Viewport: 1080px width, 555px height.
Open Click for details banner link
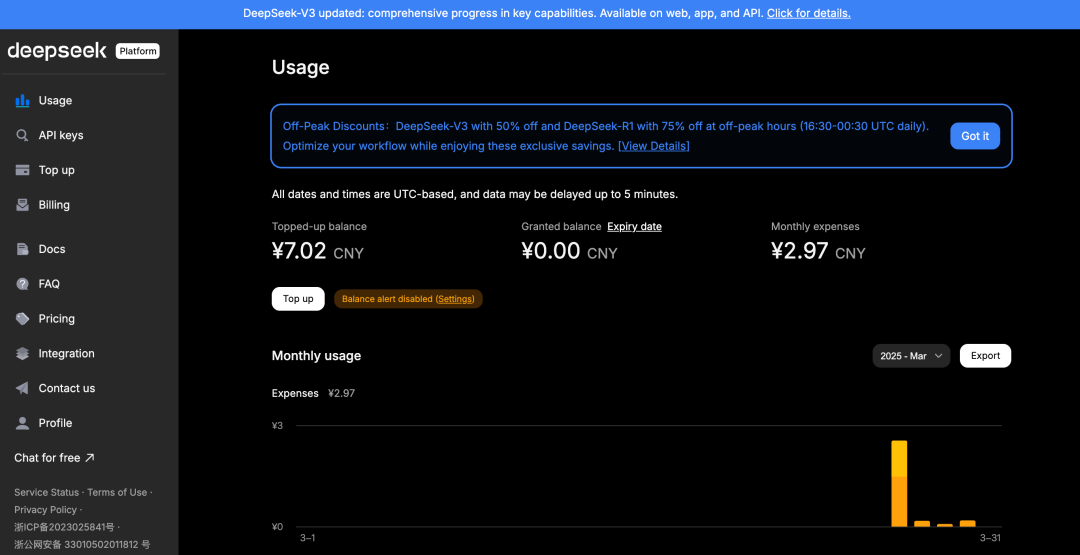[808, 14]
